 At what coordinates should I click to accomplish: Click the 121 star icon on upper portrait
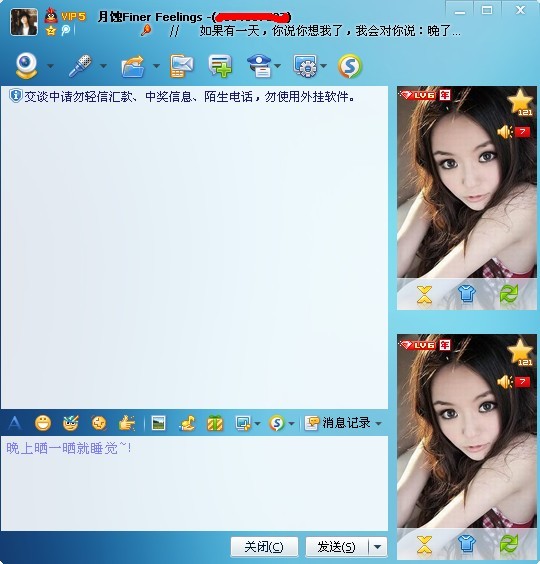tap(520, 103)
